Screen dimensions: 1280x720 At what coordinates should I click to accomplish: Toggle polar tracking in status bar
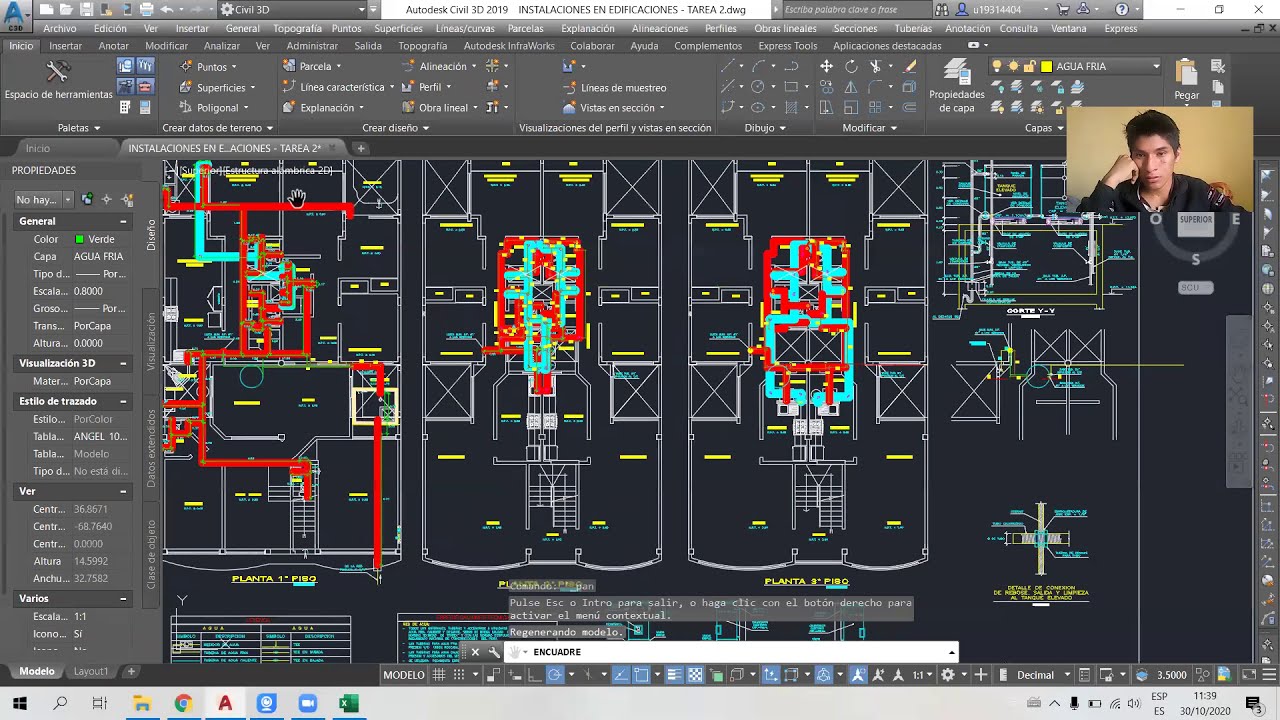(x=555, y=675)
